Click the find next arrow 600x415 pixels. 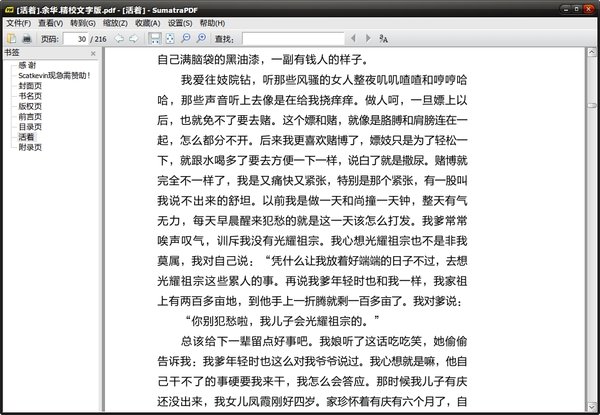(368, 38)
